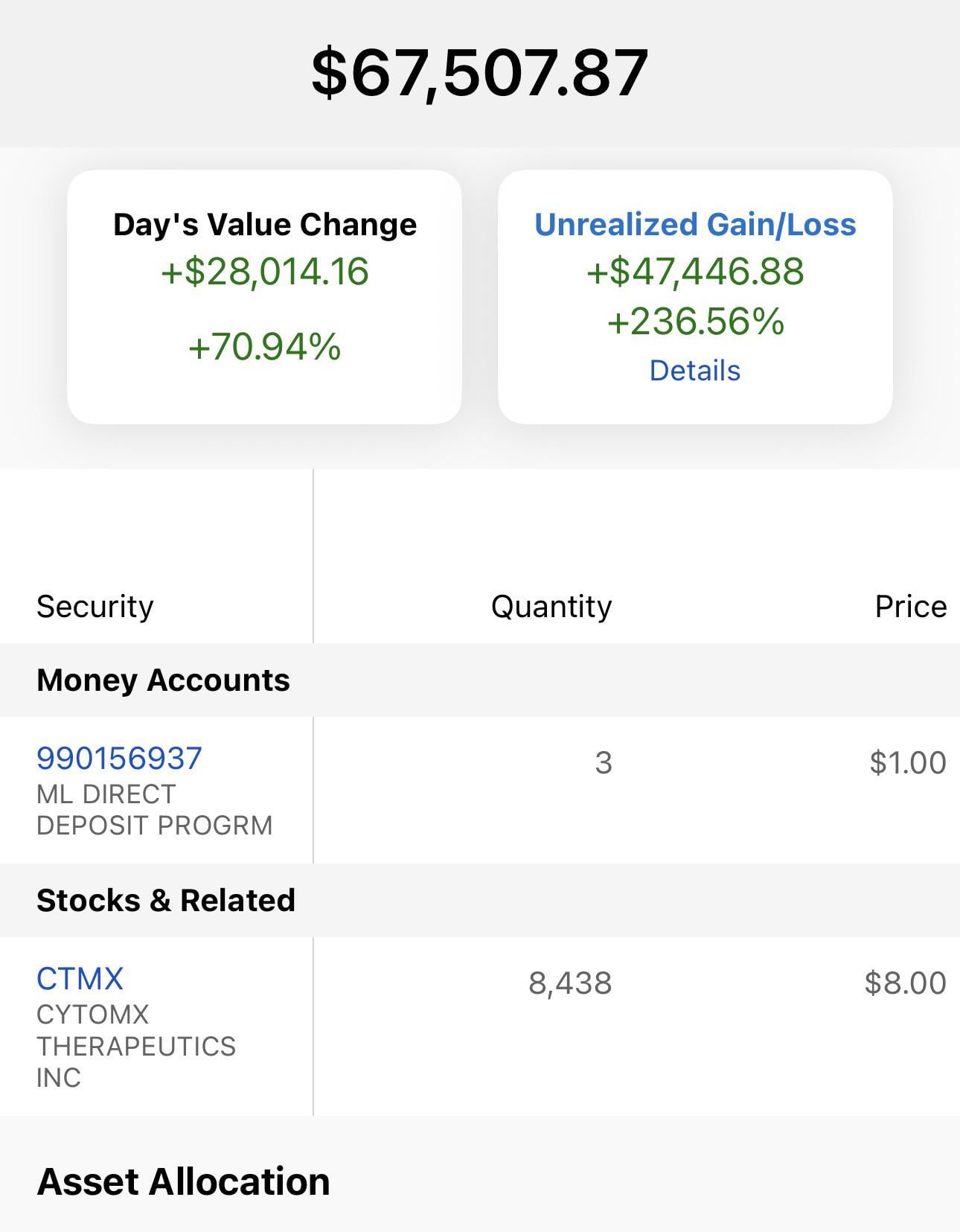Select the Stocks & Related section header
This screenshot has width=960, height=1232.
(166, 901)
